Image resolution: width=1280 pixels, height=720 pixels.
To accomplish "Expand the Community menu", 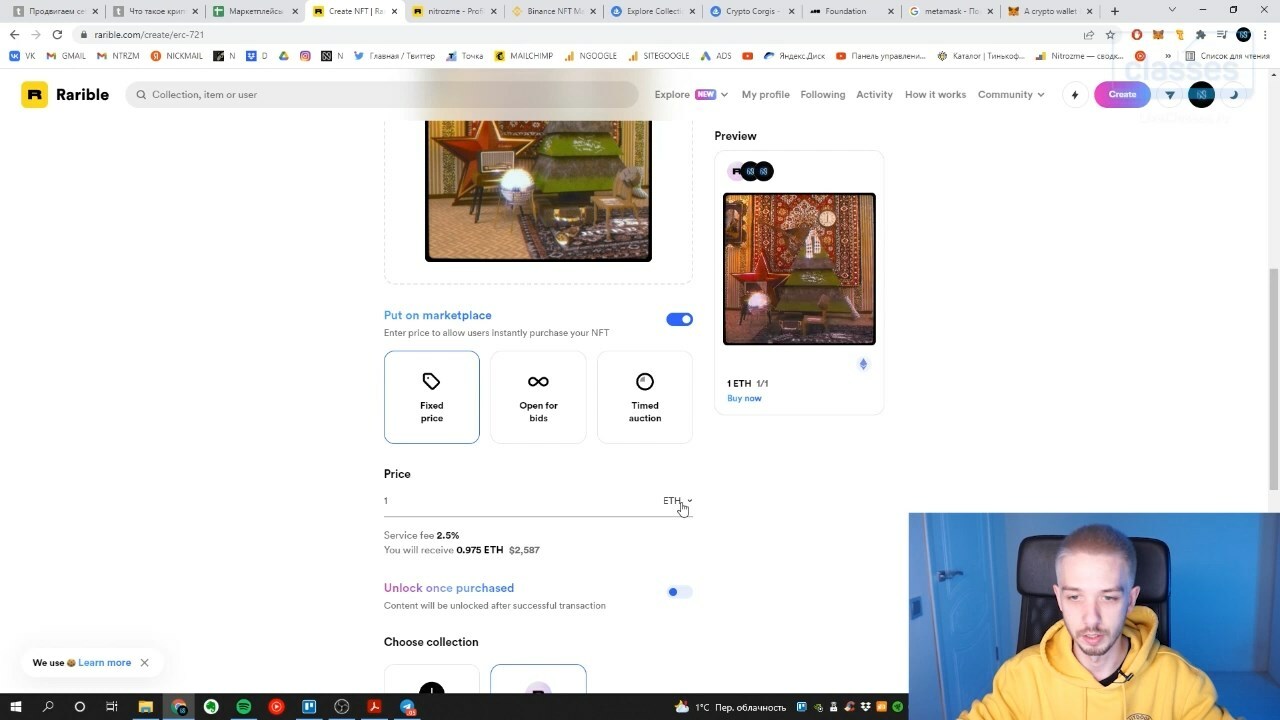I will 1011,95.
